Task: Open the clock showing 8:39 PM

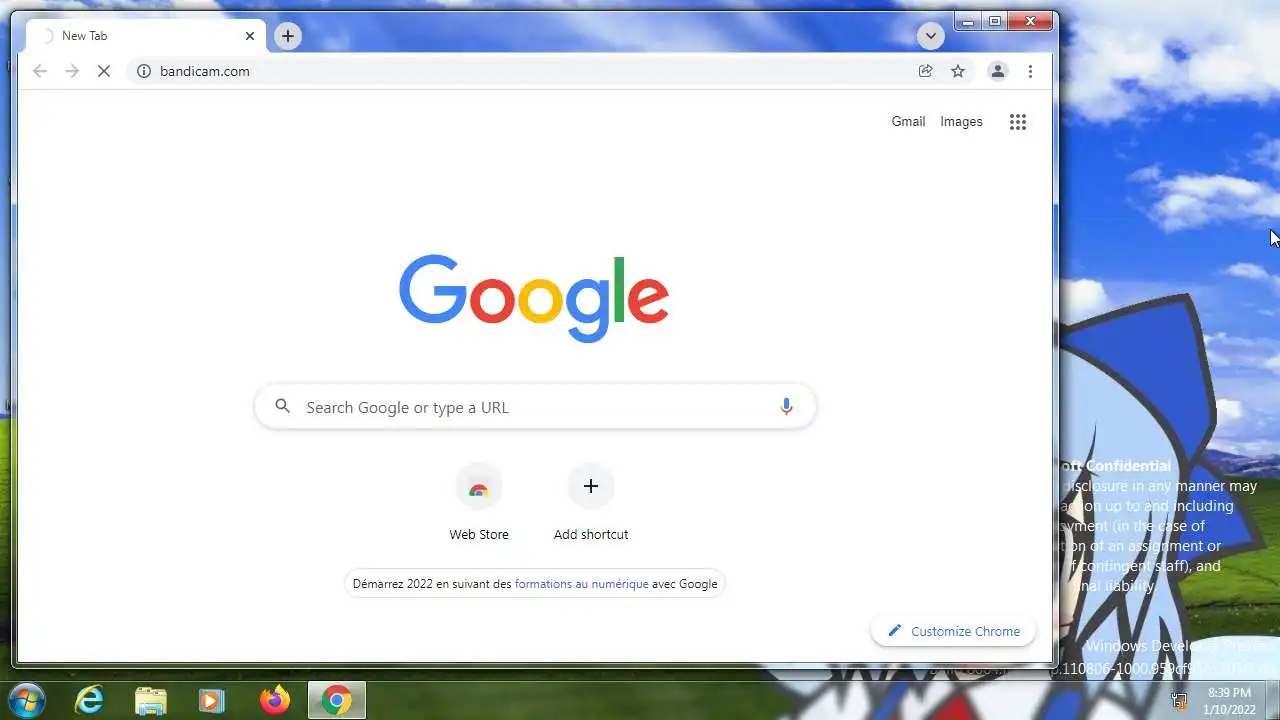Action: tap(1229, 700)
